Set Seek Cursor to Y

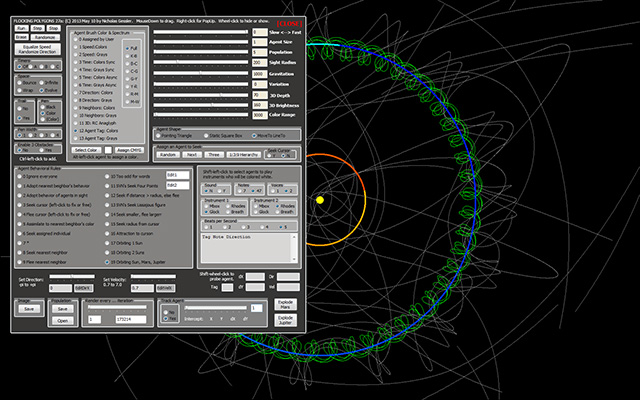[x=270, y=156]
